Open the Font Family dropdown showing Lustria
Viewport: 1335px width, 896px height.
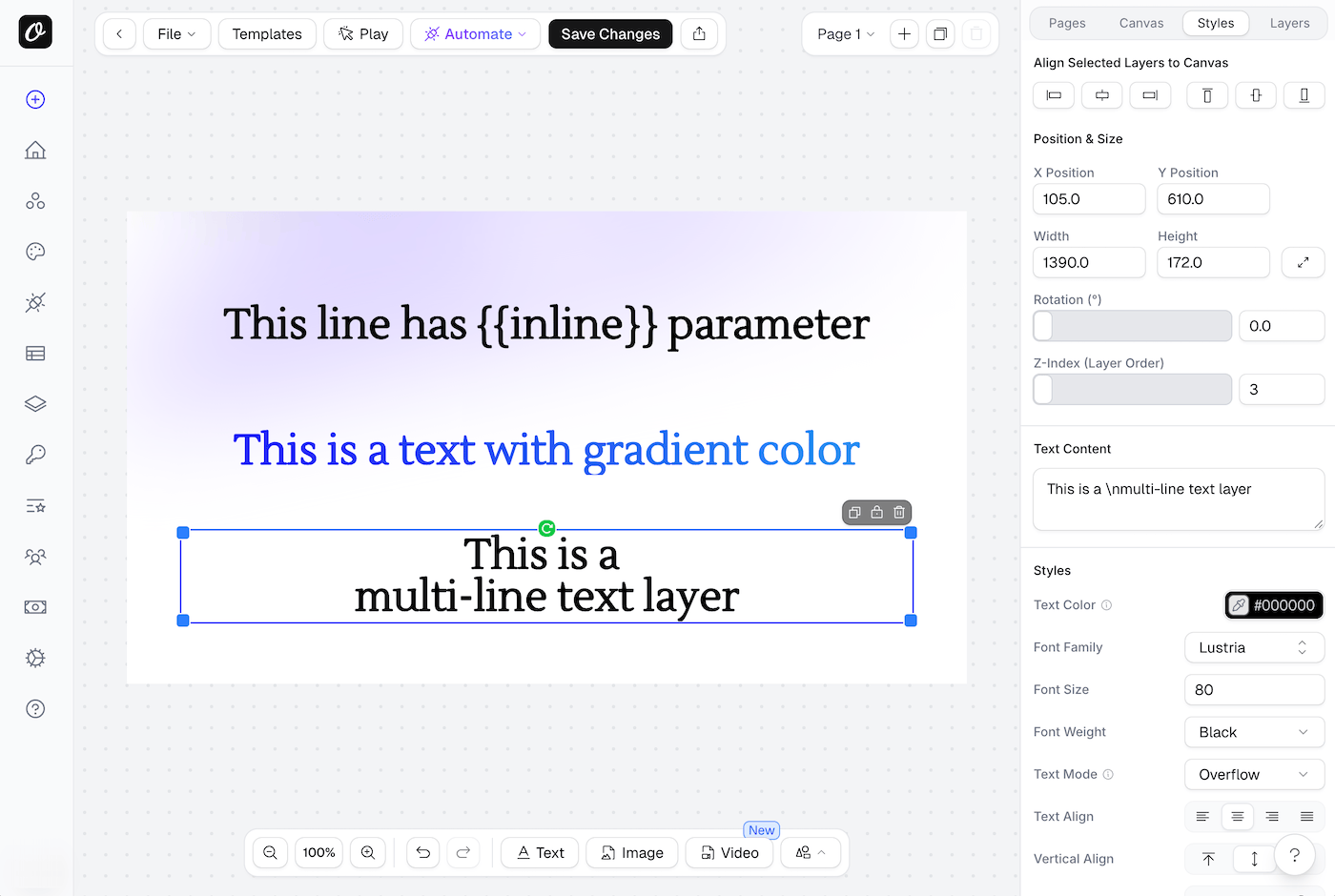[1253, 647]
